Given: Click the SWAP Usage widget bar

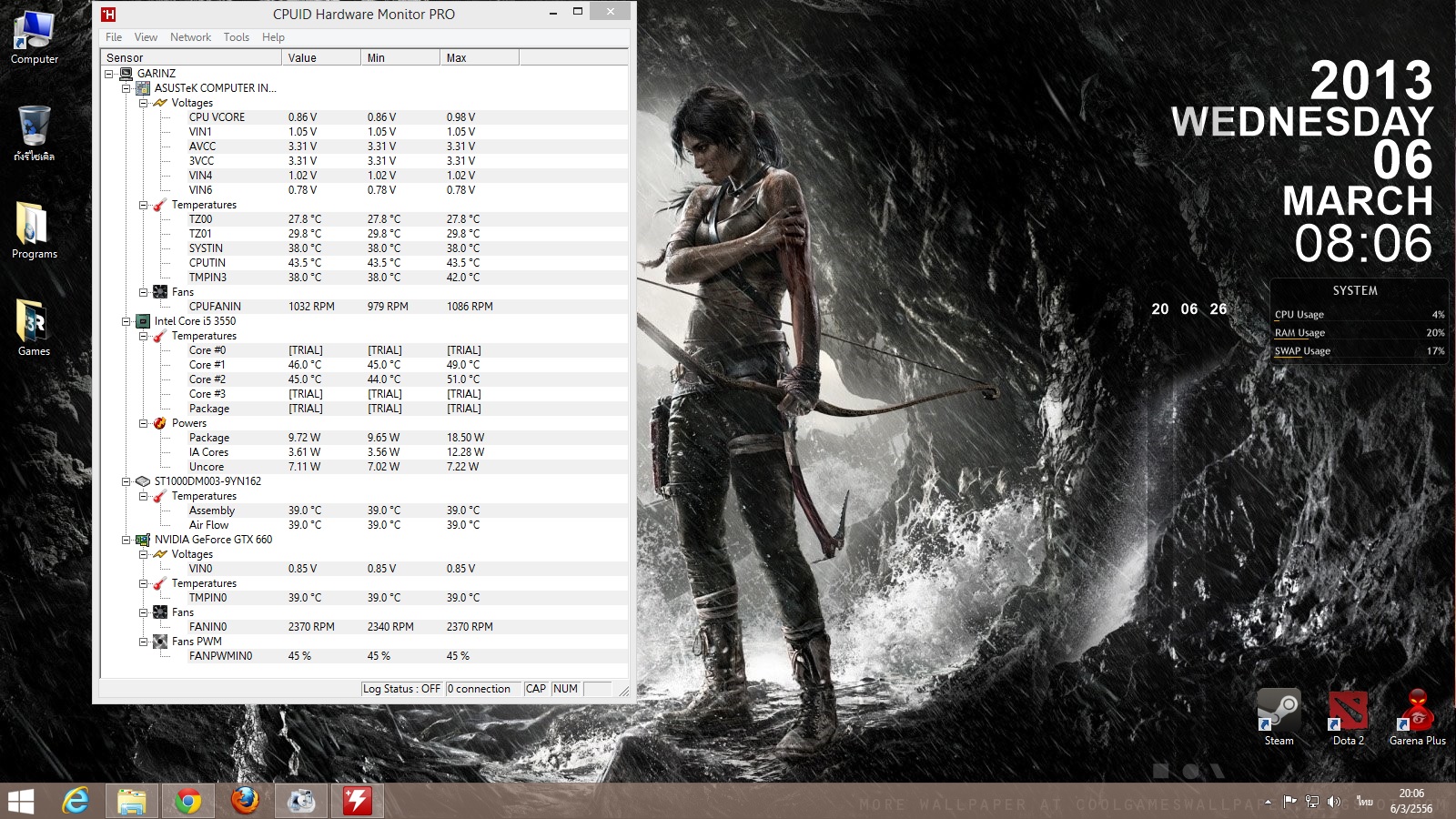Looking at the screenshot, I should 1360,351.
